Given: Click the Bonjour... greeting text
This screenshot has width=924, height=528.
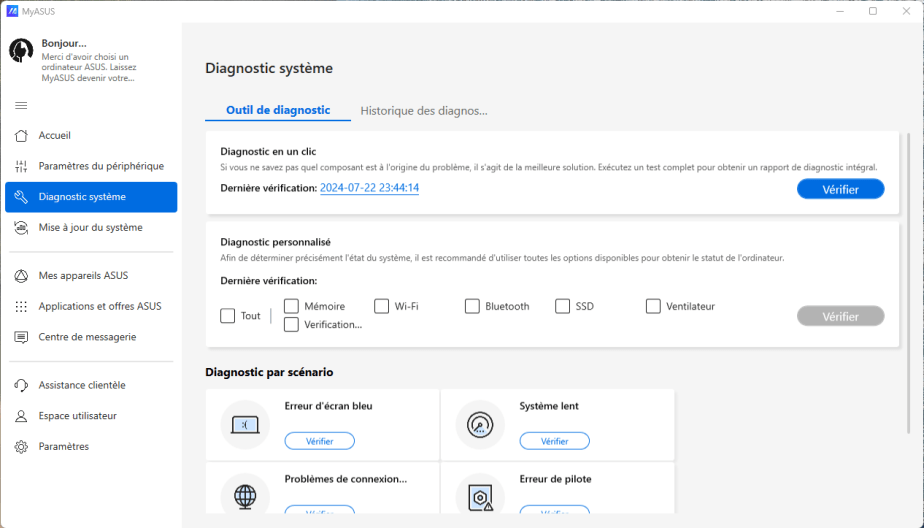Looking at the screenshot, I should [64, 43].
